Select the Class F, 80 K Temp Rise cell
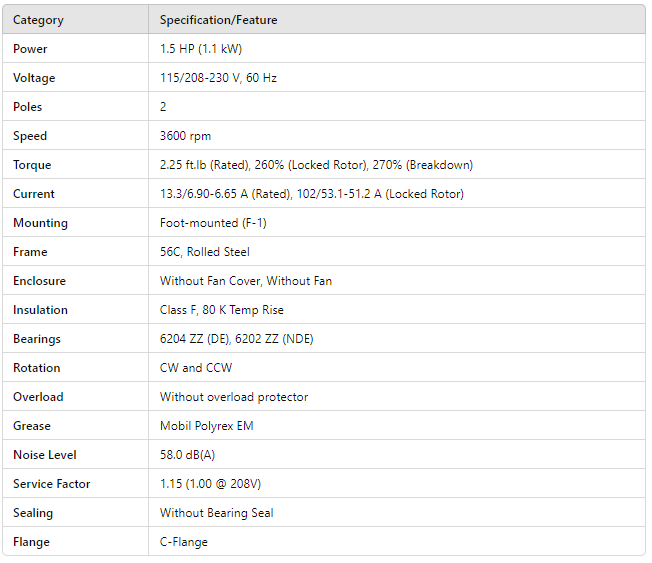Viewport: 652px width, 563px height. pyautogui.click(x=221, y=310)
